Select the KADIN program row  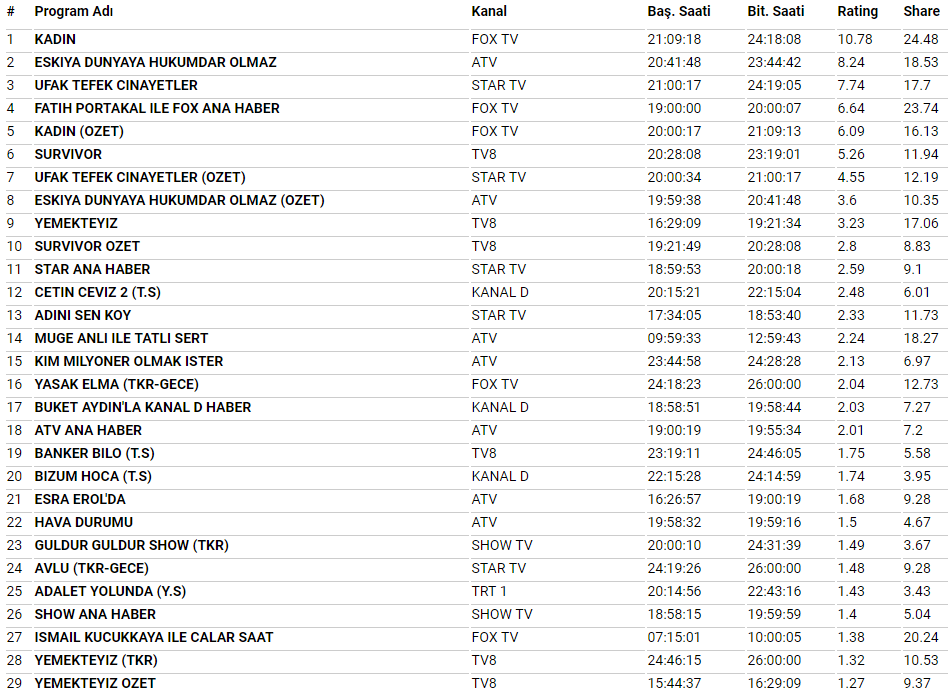coord(55,39)
